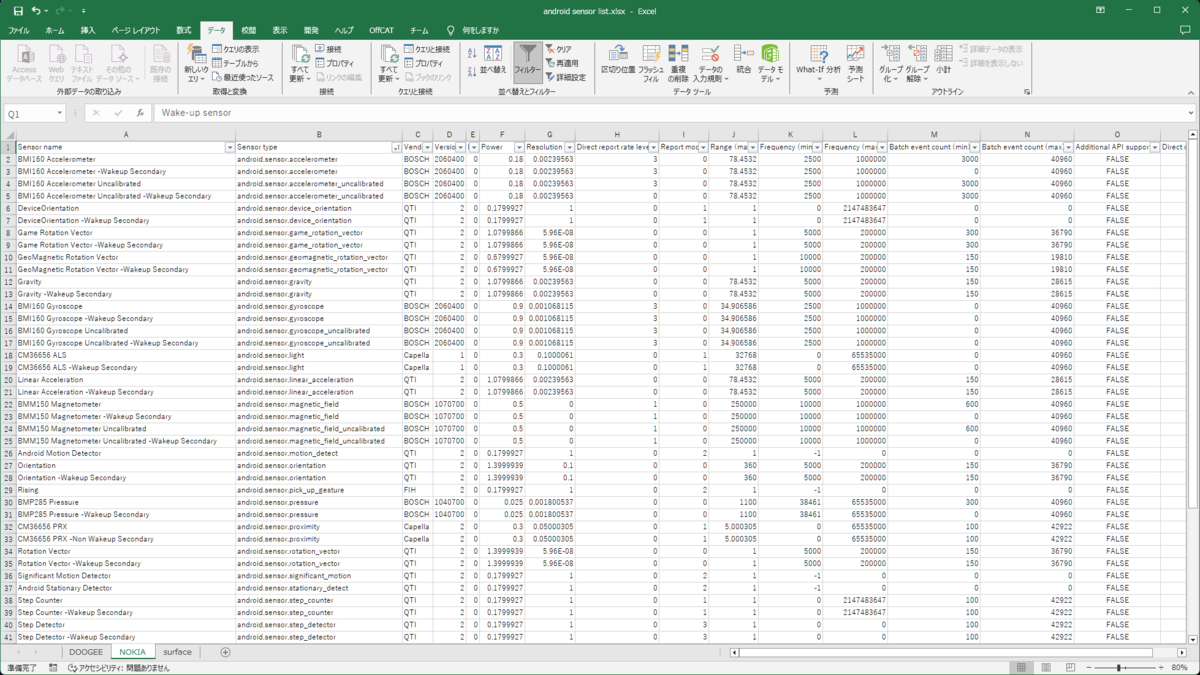
Task: Add a new worksheet with the plus button
Action: [x=224, y=652]
